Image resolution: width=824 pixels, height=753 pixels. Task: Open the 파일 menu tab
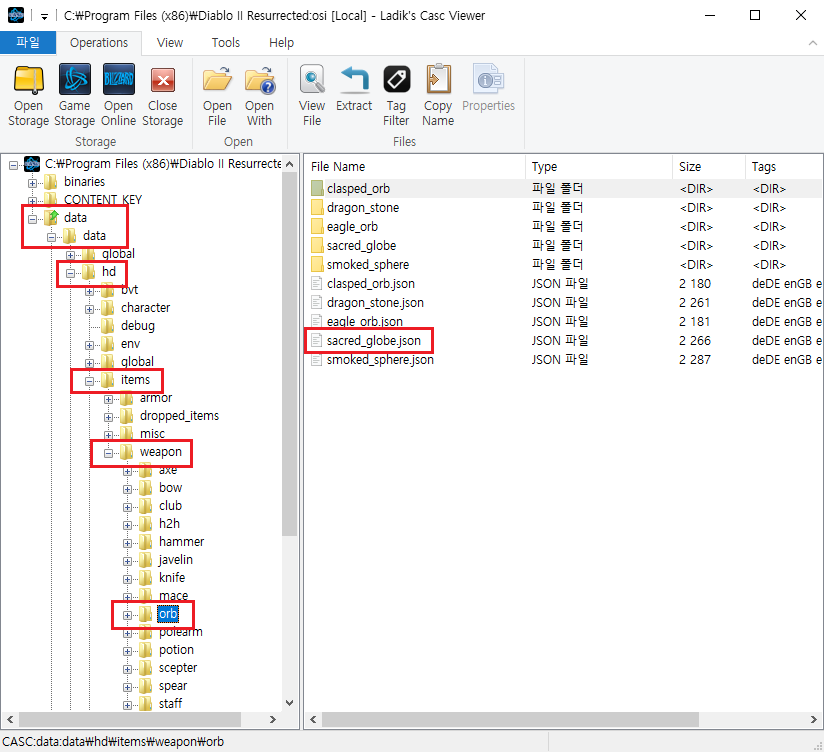(28, 43)
